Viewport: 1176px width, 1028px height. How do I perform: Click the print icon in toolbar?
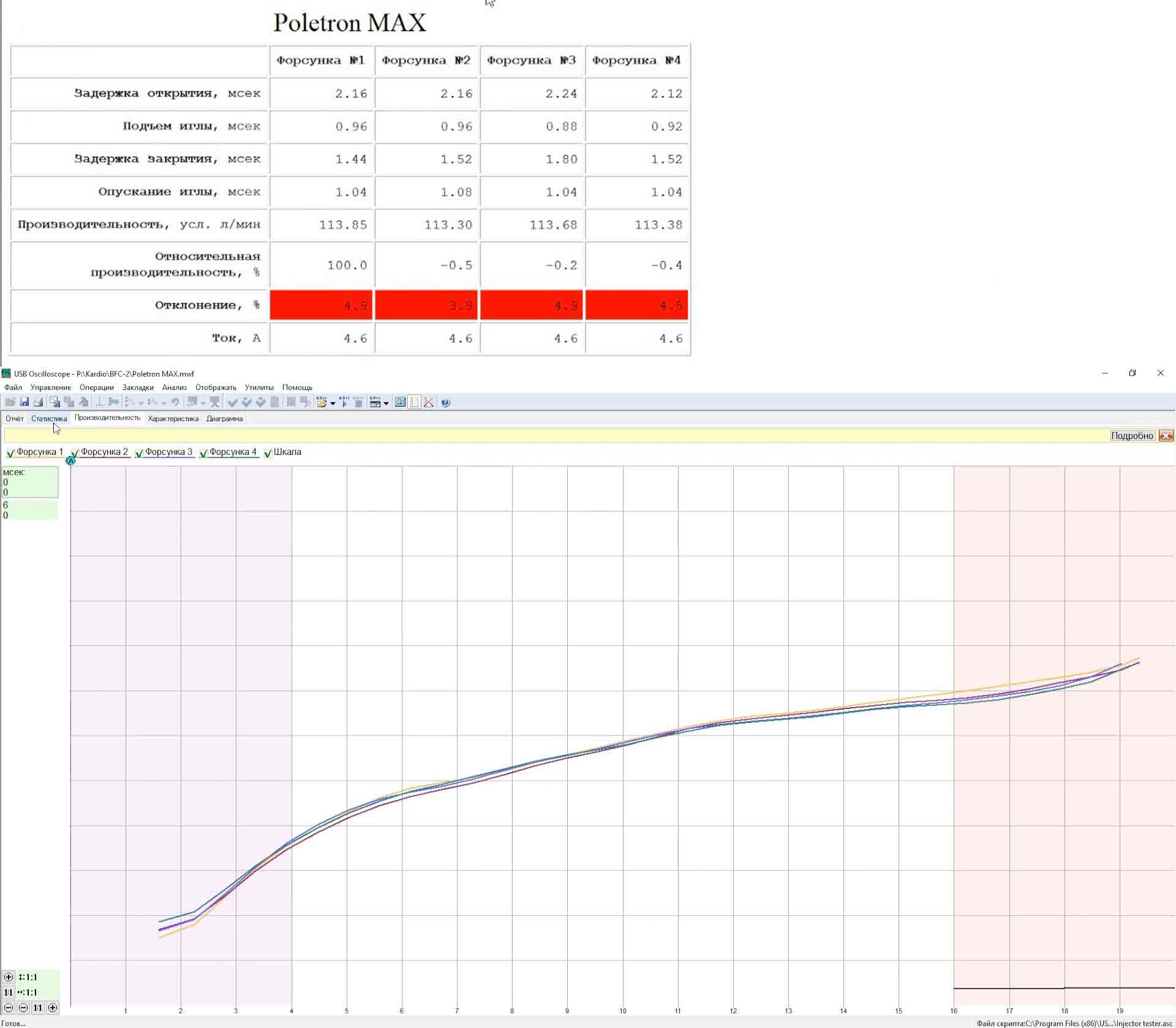(39, 402)
